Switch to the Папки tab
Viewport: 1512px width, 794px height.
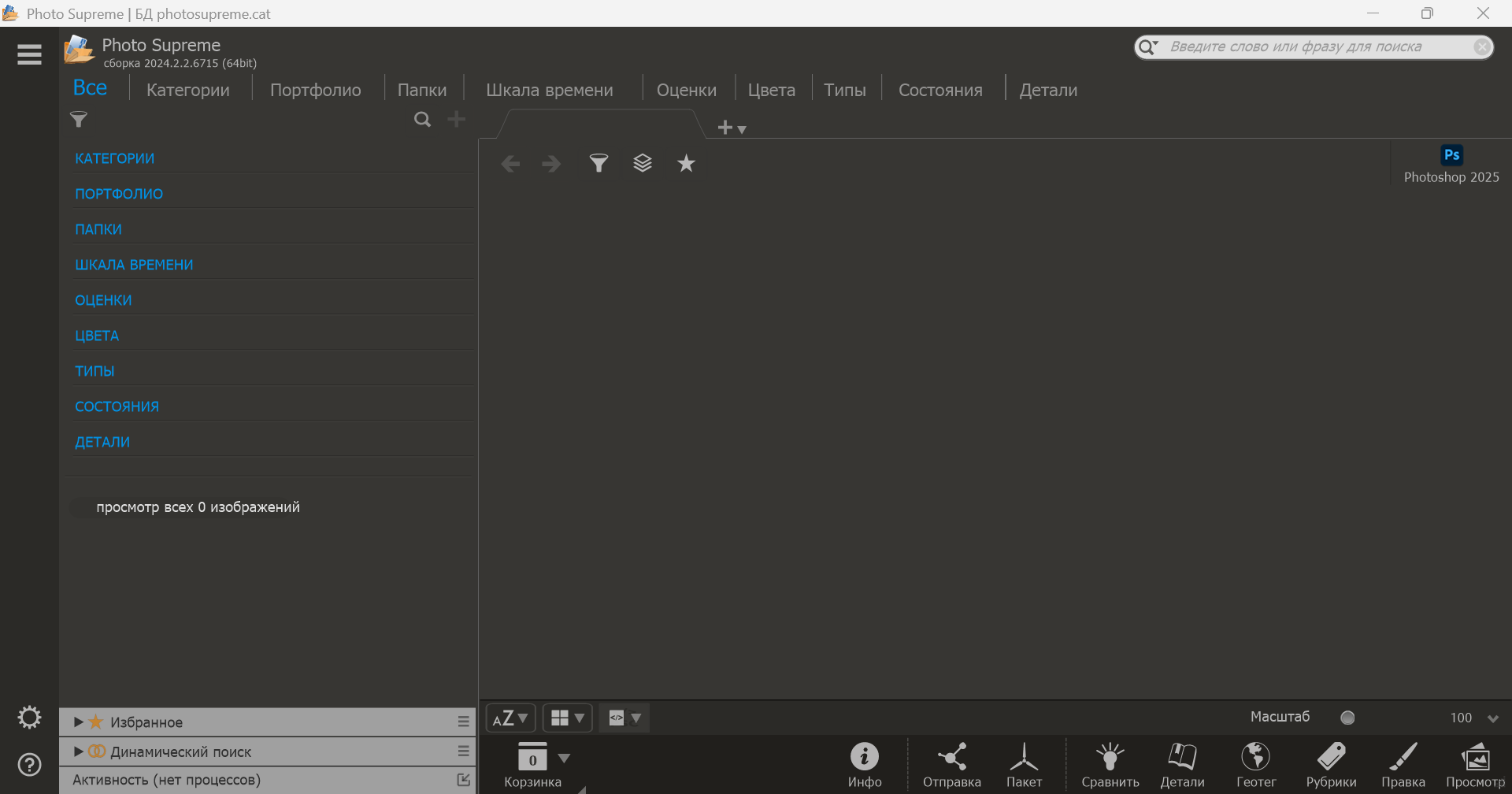422,91
